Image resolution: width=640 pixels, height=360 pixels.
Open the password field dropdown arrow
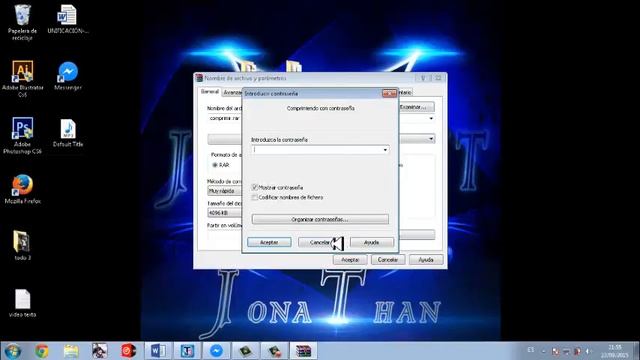(x=385, y=150)
